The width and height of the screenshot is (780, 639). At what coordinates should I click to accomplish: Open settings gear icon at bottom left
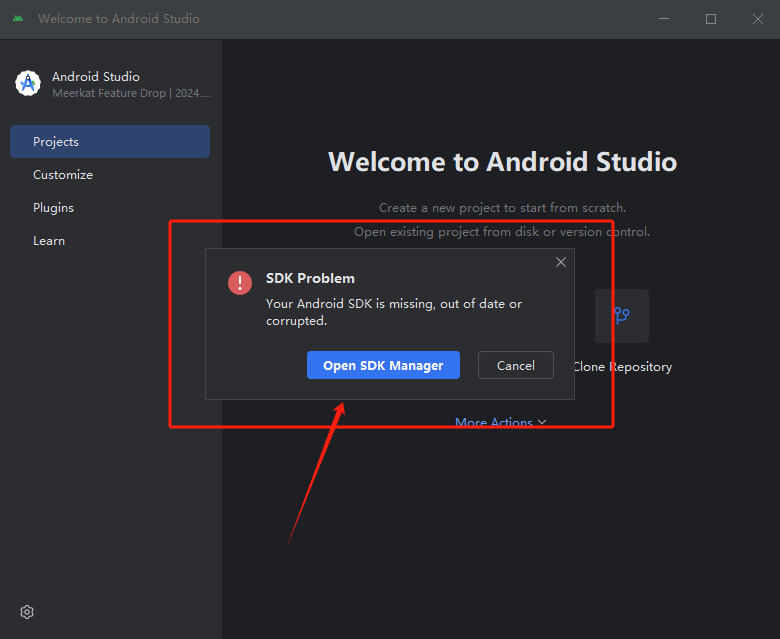(x=27, y=612)
